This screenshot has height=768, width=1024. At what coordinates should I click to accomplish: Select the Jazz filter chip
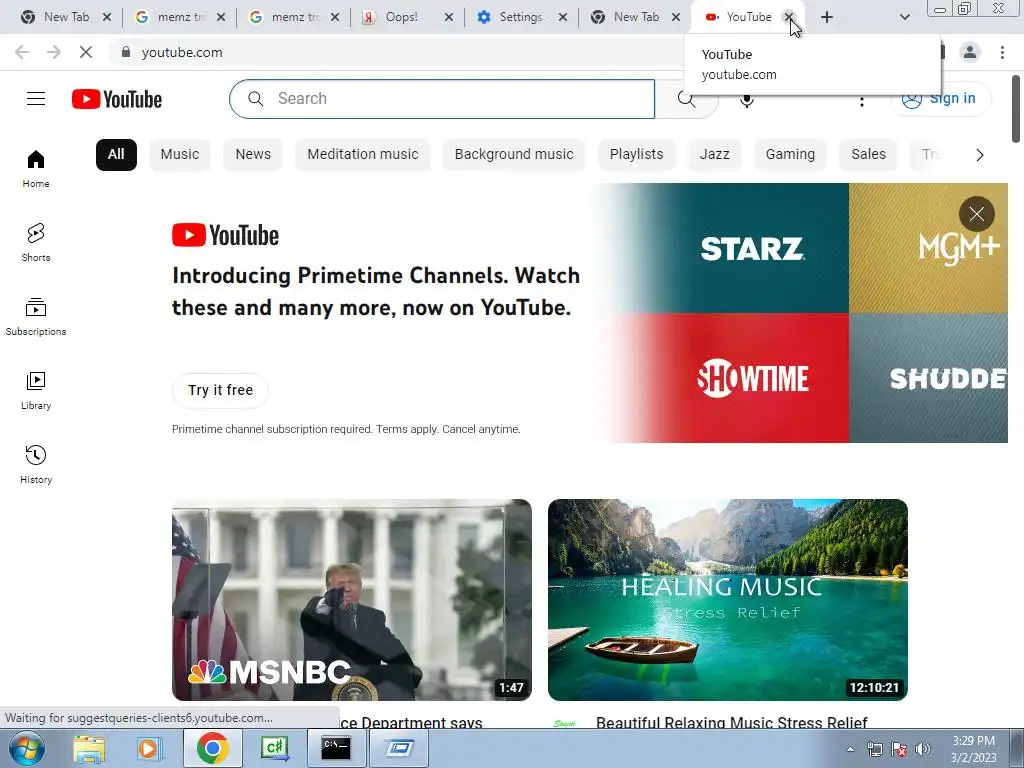click(714, 155)
